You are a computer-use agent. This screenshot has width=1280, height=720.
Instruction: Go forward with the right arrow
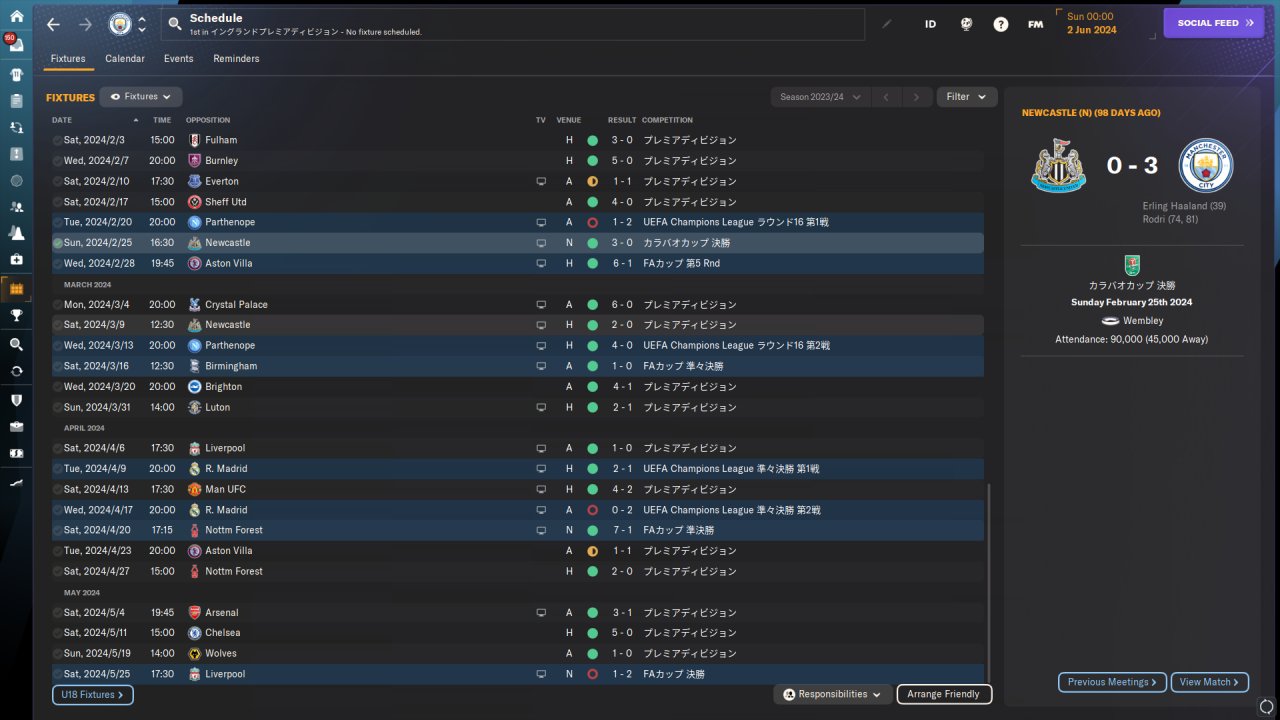click(x=85, y=24)
